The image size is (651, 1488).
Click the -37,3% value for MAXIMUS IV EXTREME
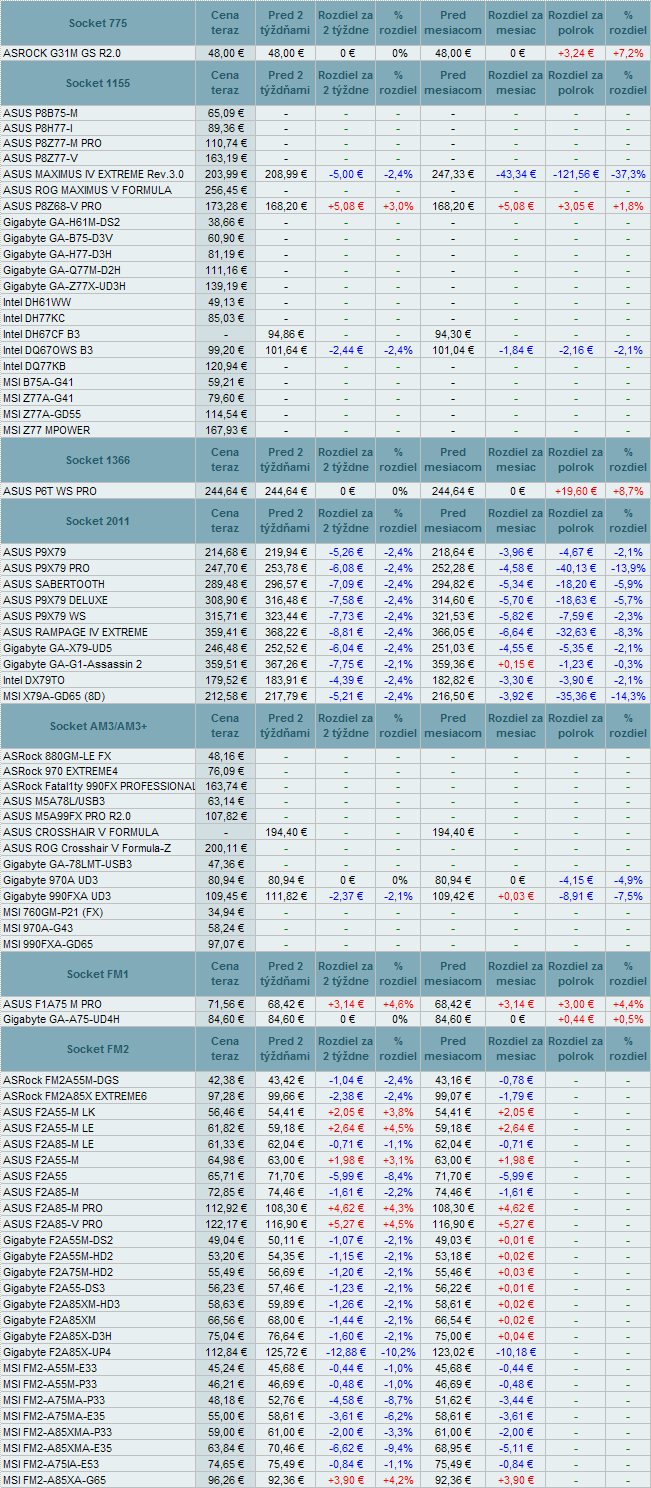click(x=628, y=173)
